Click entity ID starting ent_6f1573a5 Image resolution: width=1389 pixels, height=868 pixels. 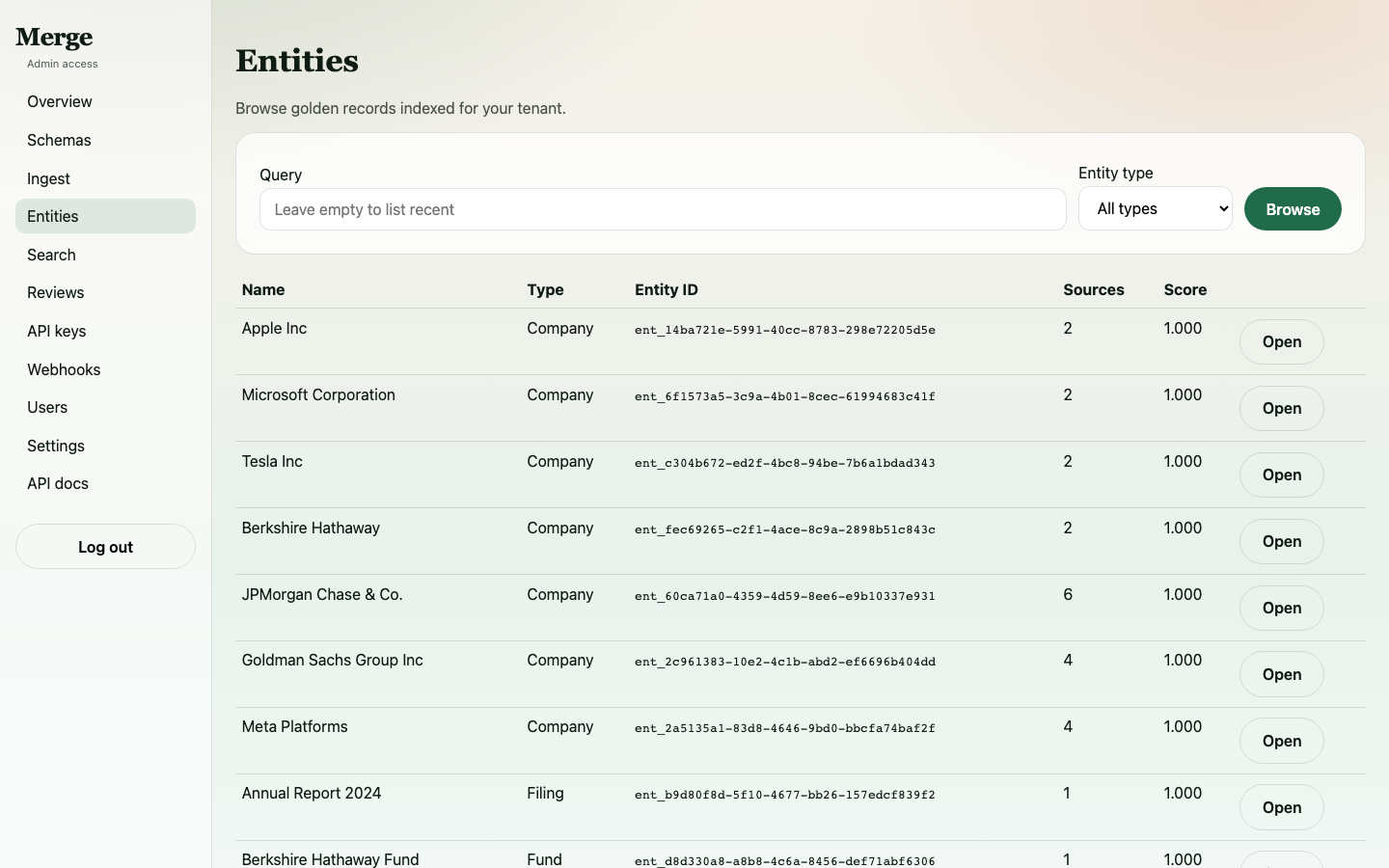point(785,396)
